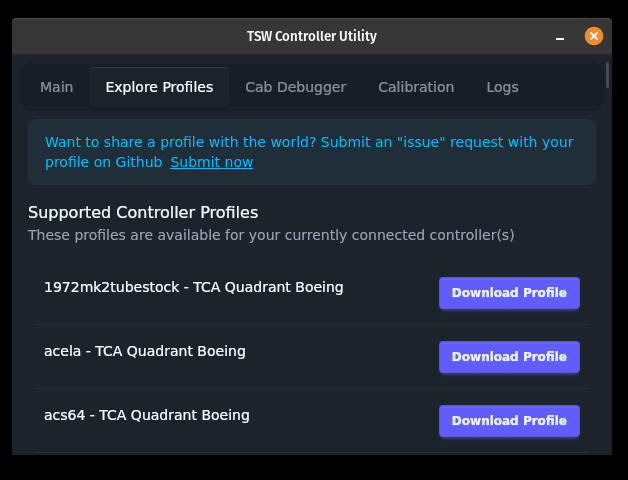The height and width of the screenshot is (480, 628).
Task: Select the 1972mk2tubestock profile name
Action: coord(193,287)
